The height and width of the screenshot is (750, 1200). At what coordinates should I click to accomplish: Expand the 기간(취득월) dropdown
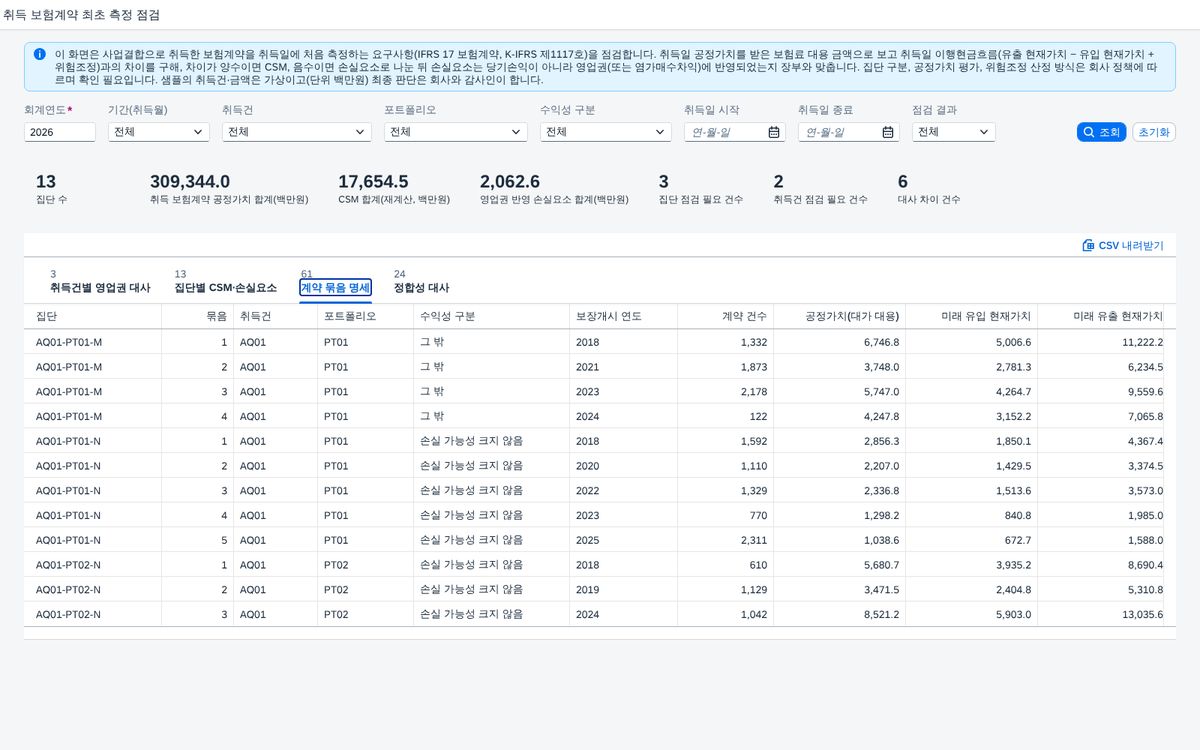(159, 132)
